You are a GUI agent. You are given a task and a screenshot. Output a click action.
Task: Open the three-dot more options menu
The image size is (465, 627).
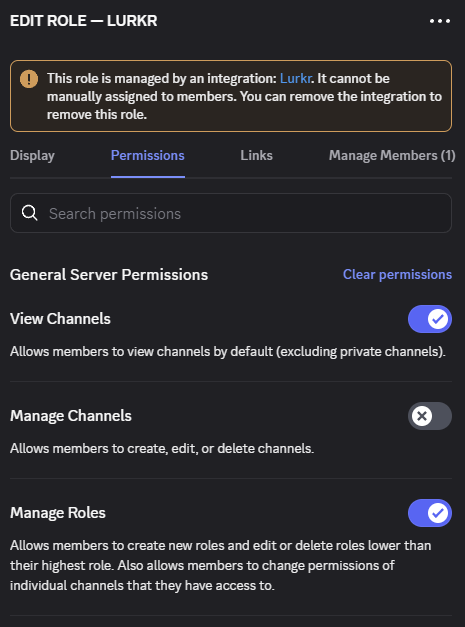coord(440,21)
